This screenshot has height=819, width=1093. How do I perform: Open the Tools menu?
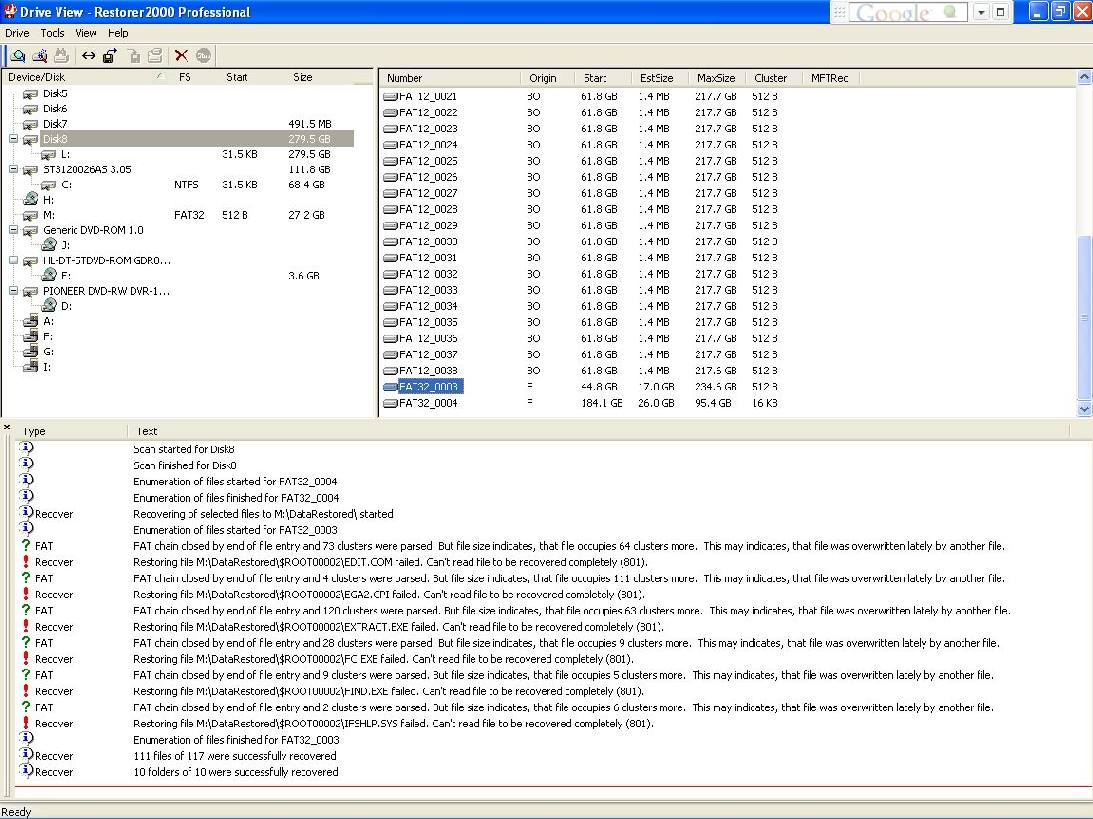click(x=52, y=33)
